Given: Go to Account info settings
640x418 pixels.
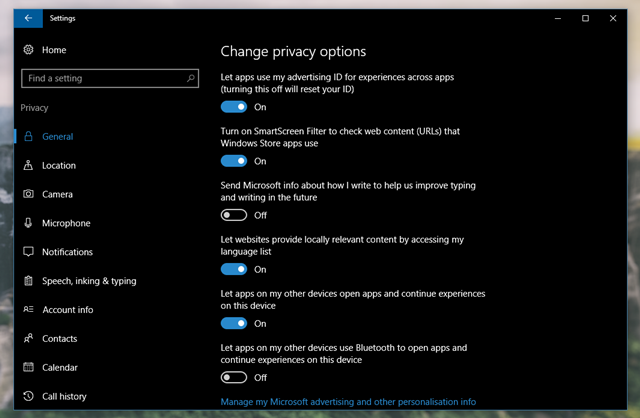Looking at the screenshot, I should pyautogui.click(x=68, y=310).
